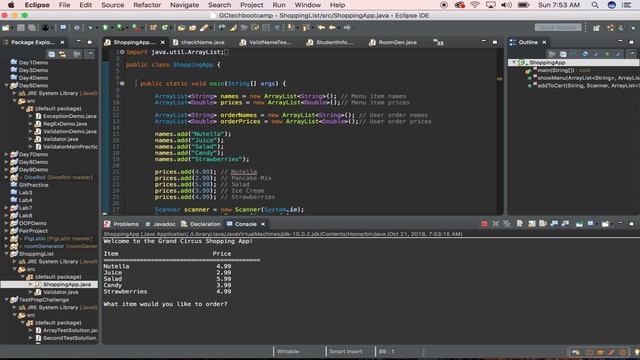640x360 pixels.
Task: Click Save All icon in main toolbar
Action: point(31,27)
